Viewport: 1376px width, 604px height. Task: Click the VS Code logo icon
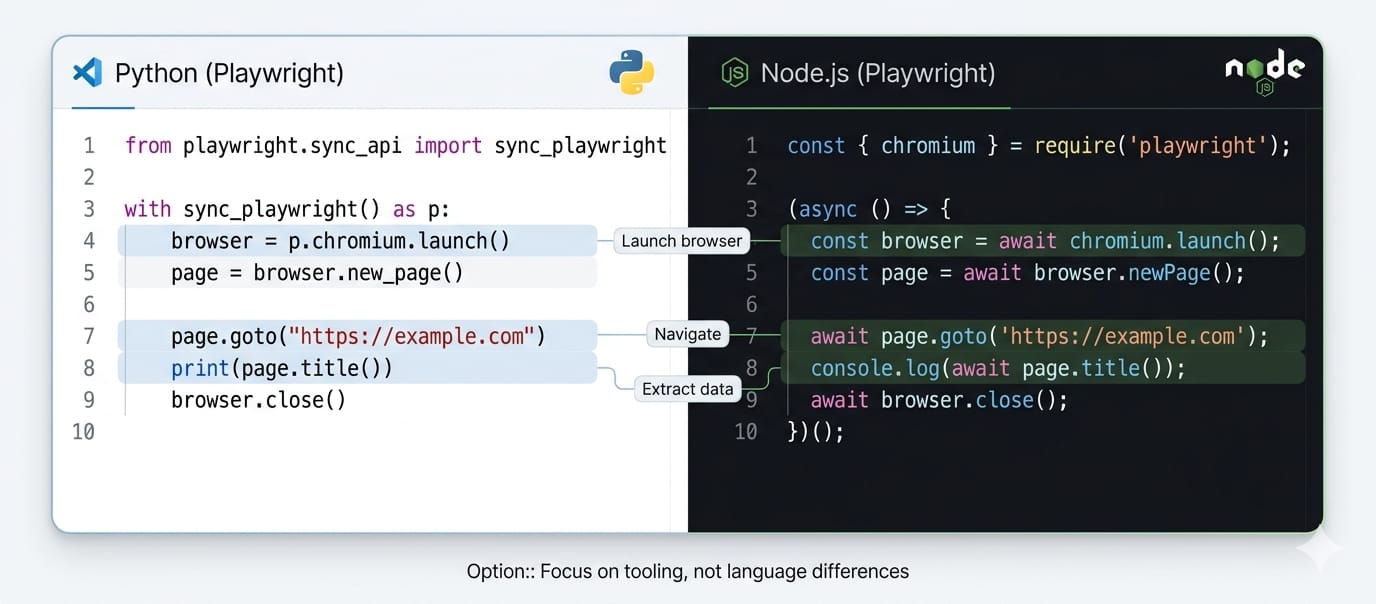88,73
